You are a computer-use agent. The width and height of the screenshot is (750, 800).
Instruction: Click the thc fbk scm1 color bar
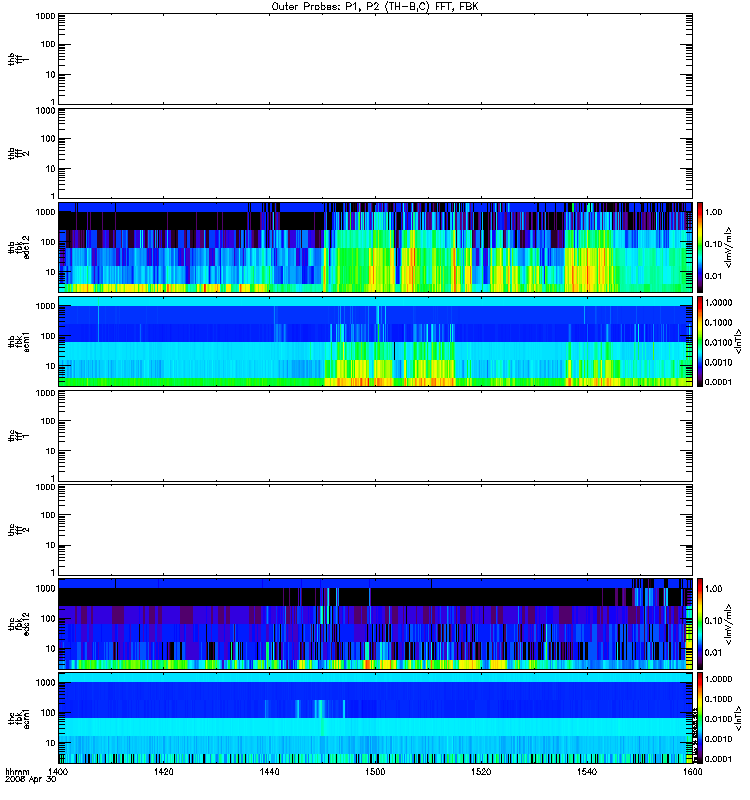[700, 718]
